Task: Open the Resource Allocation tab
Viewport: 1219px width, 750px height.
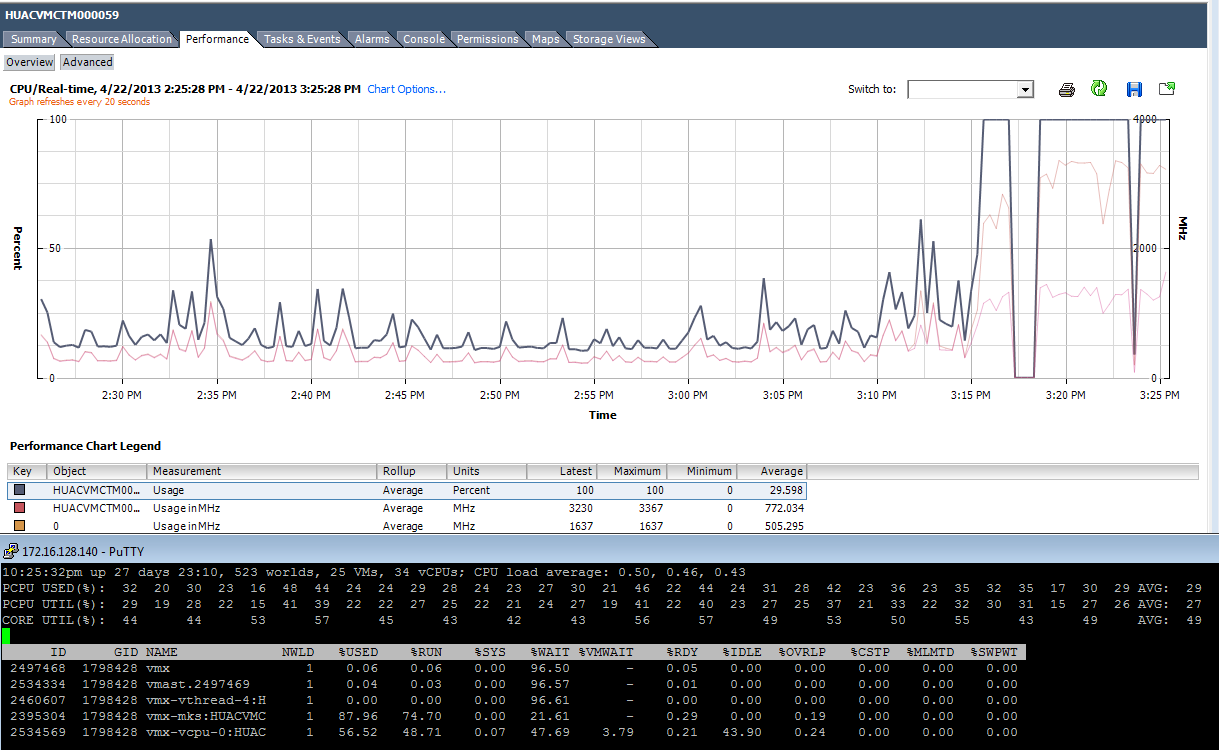Action: (x=122, y=39)
